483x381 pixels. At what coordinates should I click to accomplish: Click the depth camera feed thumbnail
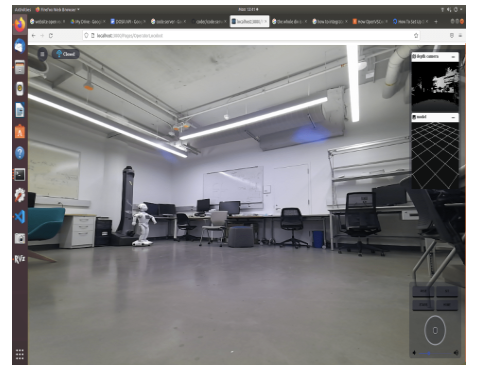coord(435,86)
